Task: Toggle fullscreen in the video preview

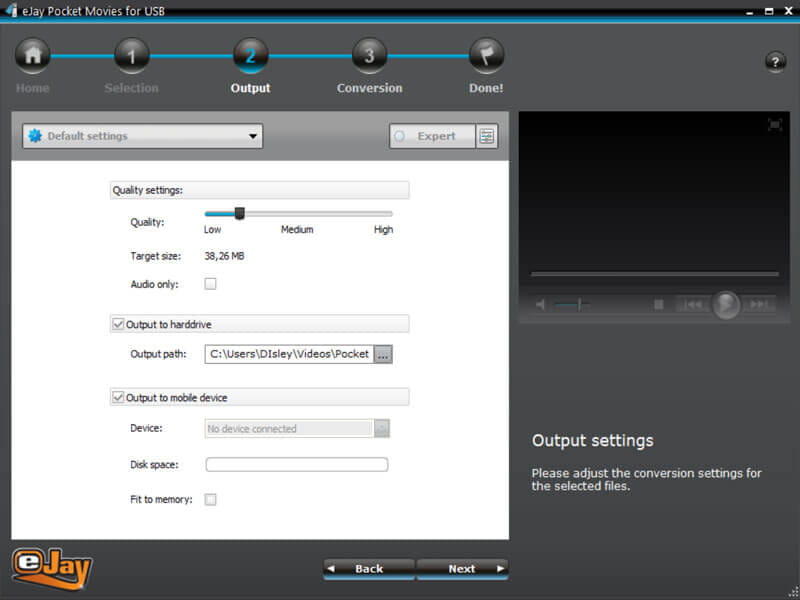Action: 775,125
